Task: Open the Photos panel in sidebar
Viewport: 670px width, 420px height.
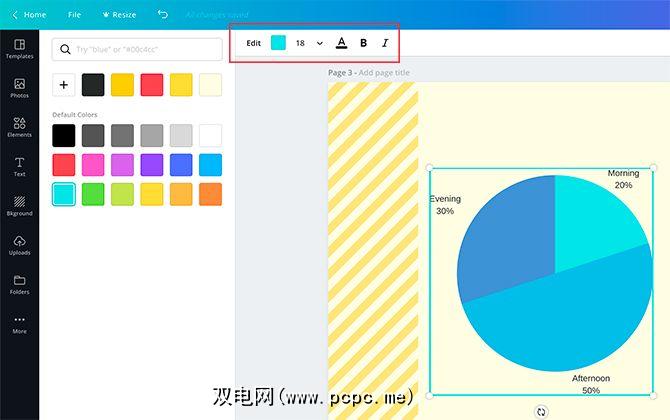Action: pos(19,88)
